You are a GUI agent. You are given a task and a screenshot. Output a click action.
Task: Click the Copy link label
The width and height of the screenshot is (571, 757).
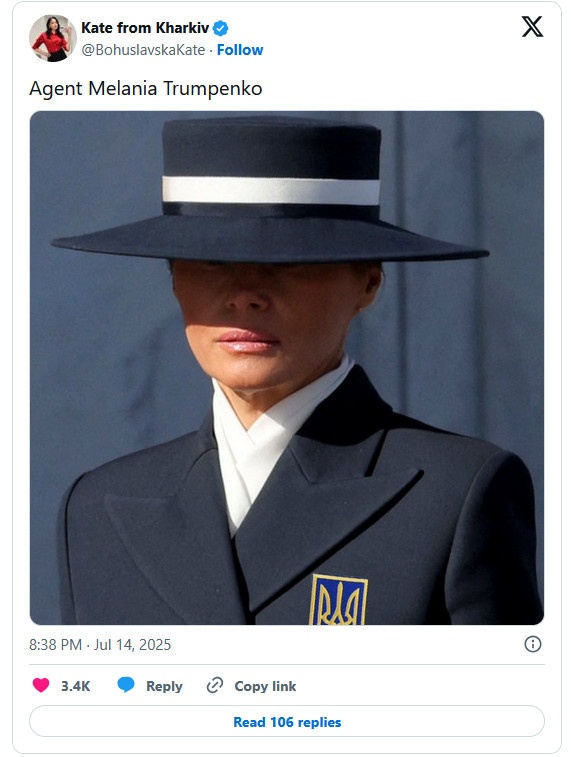point(265,686)
